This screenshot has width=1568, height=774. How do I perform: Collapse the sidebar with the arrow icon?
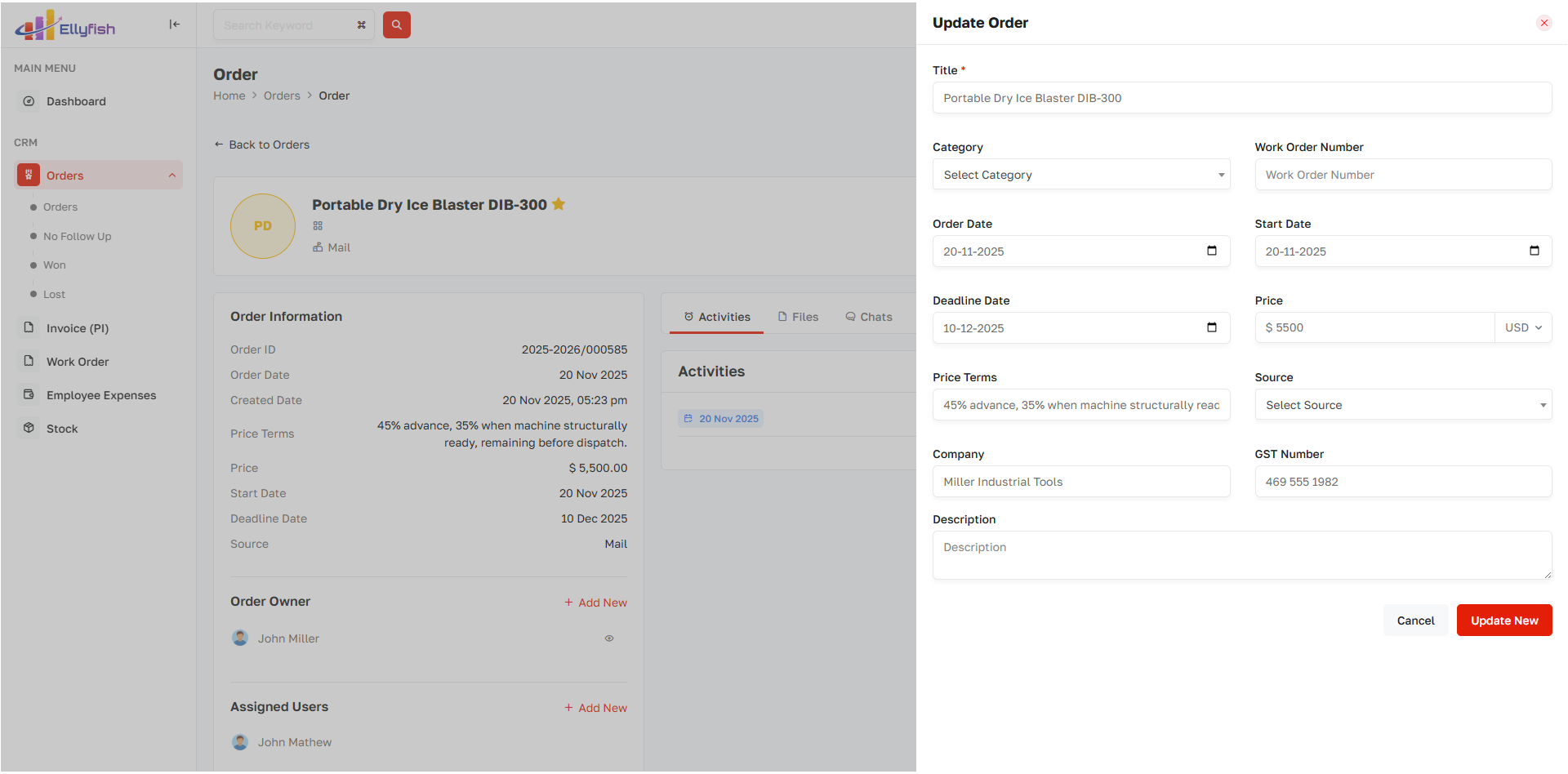(x=174, y=24)
